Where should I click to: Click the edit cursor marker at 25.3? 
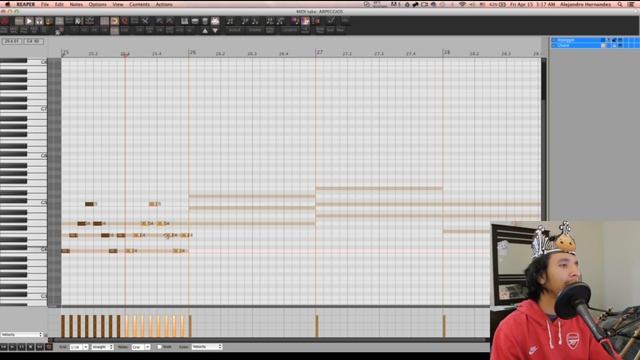tap(125, 54)
